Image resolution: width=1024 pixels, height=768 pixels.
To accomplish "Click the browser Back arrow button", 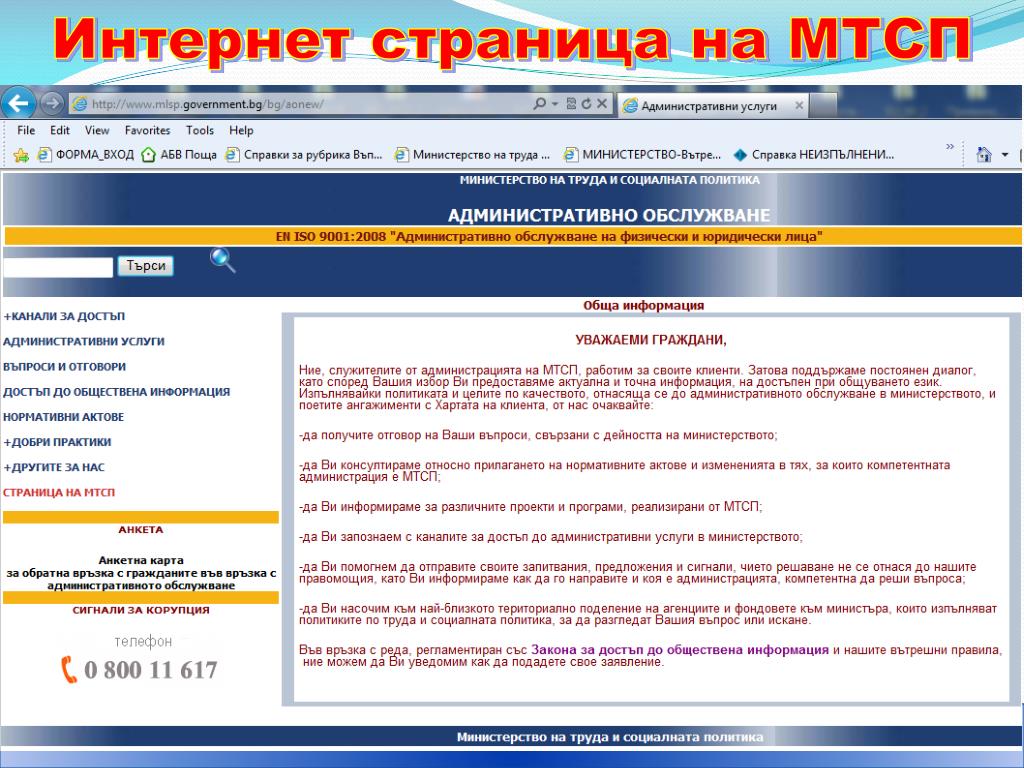I will point(18,103).
